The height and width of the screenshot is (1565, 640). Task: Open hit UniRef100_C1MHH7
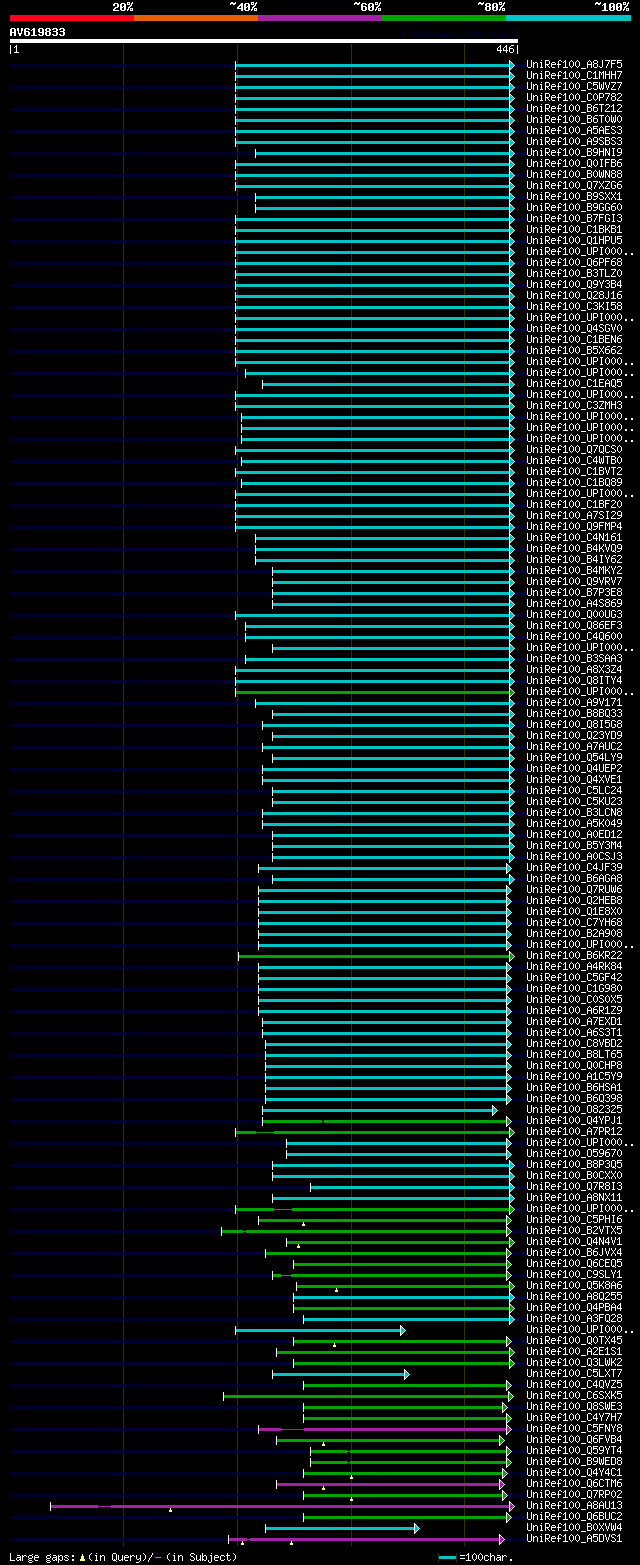click(x=574, y=75)
